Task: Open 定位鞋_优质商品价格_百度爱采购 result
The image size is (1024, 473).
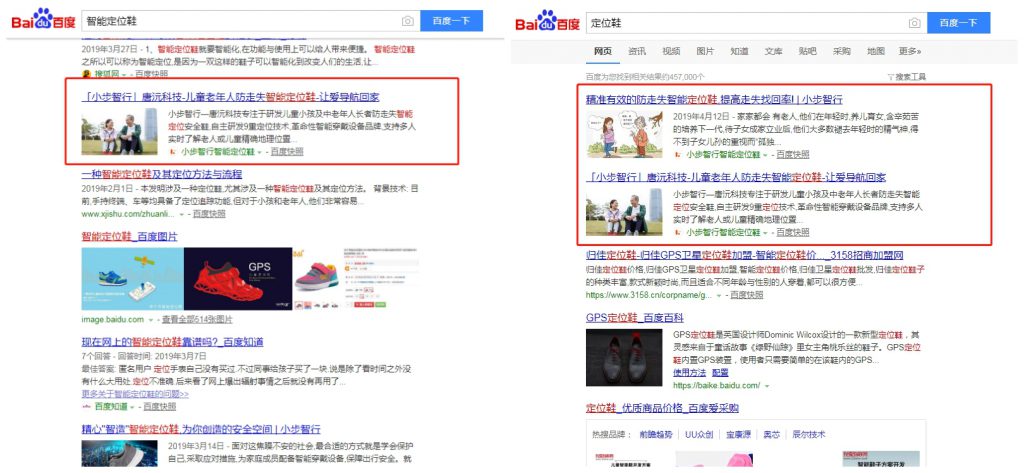Action: pyautogui.click(x=662, y=408)
